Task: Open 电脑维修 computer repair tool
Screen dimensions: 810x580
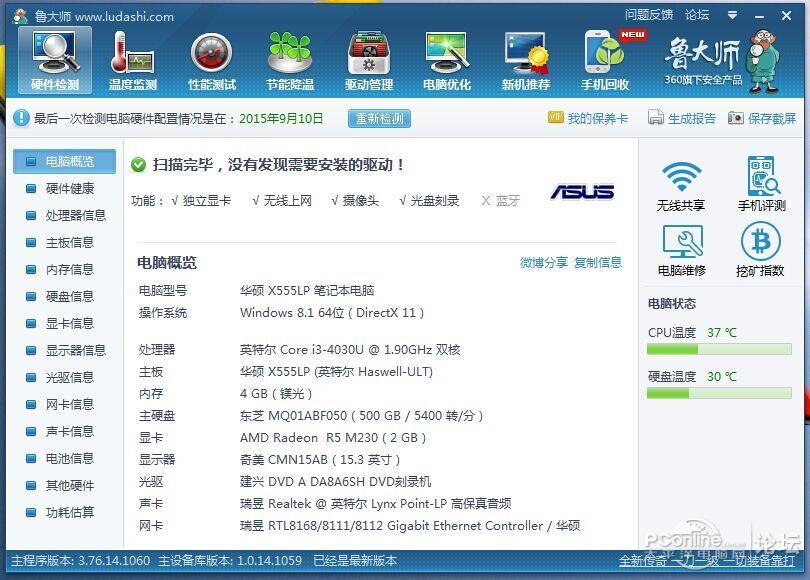Action: click(x=681, y=250)
